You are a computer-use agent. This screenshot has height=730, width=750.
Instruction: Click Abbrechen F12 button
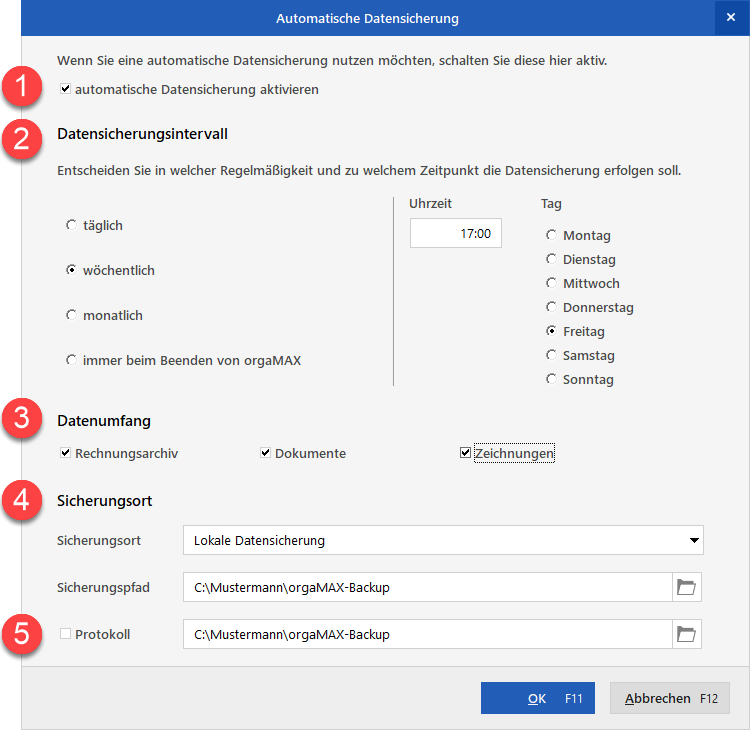point(670,698)
